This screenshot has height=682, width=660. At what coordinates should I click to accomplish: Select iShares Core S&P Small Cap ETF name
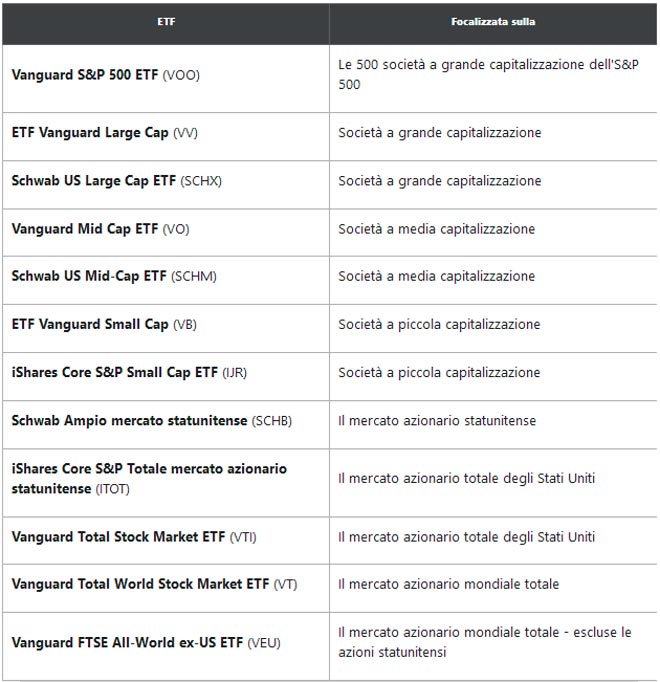pos(129,372)
